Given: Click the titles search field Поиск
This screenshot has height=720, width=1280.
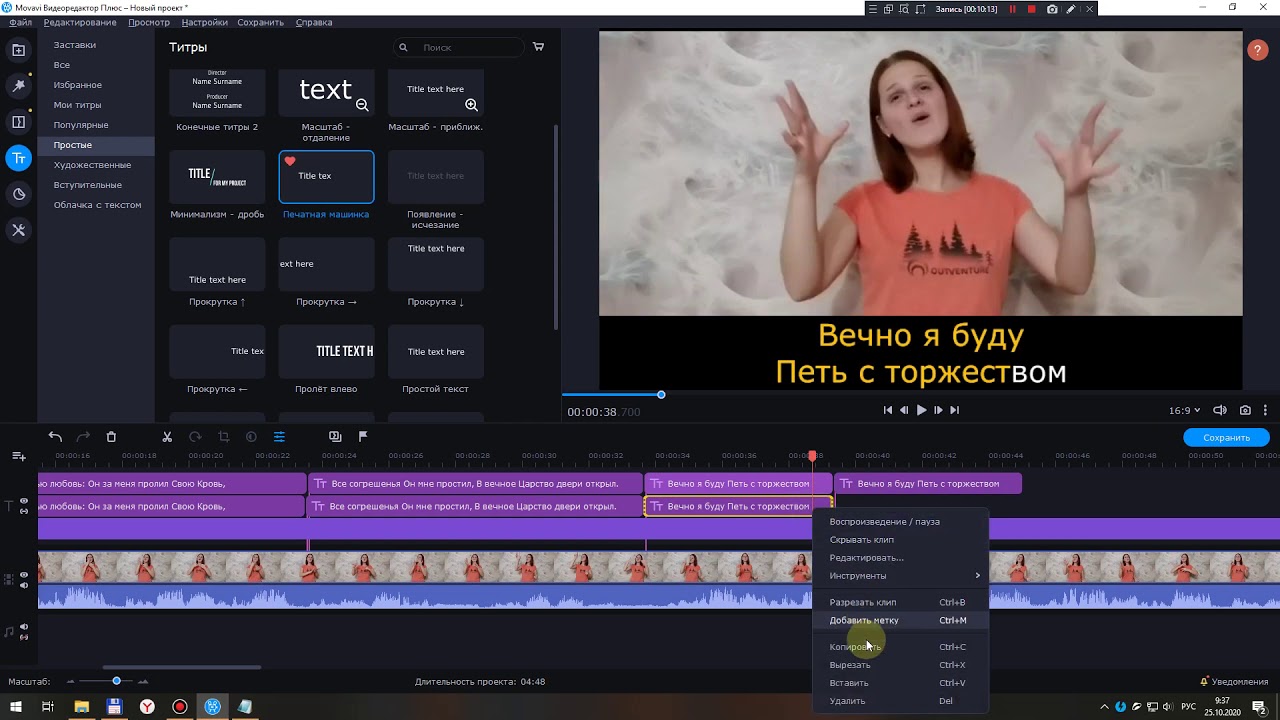Looking at the screenshot, I should [458, 47].
